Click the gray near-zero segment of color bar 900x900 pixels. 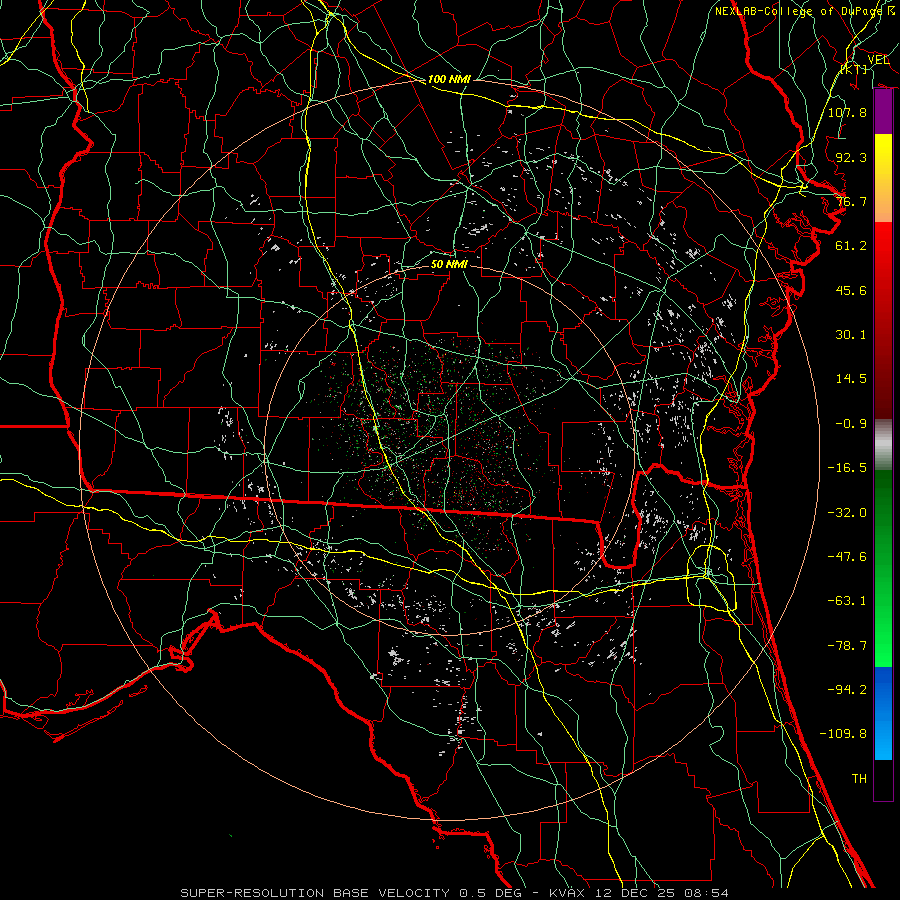pos(883,445)
